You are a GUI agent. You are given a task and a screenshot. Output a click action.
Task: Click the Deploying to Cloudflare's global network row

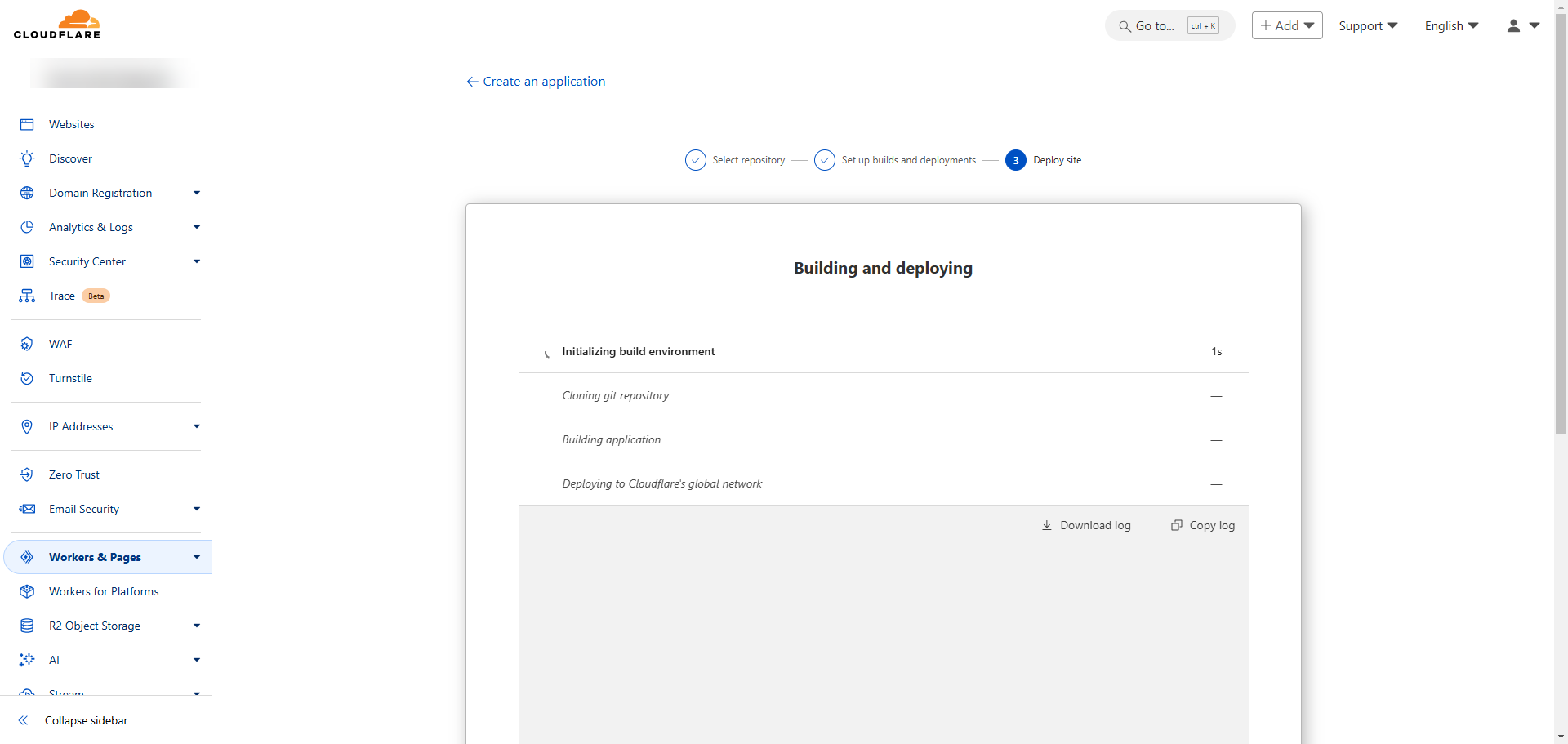(x=883, y=483)
